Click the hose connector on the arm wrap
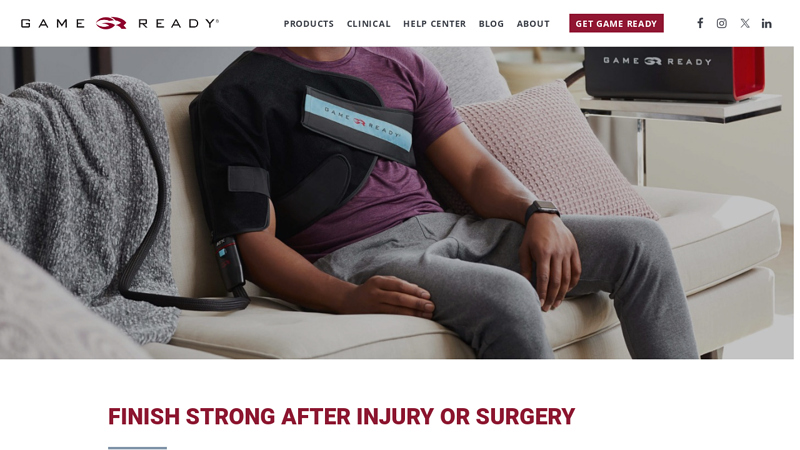 pyautogui.click(x=229, y=263)
